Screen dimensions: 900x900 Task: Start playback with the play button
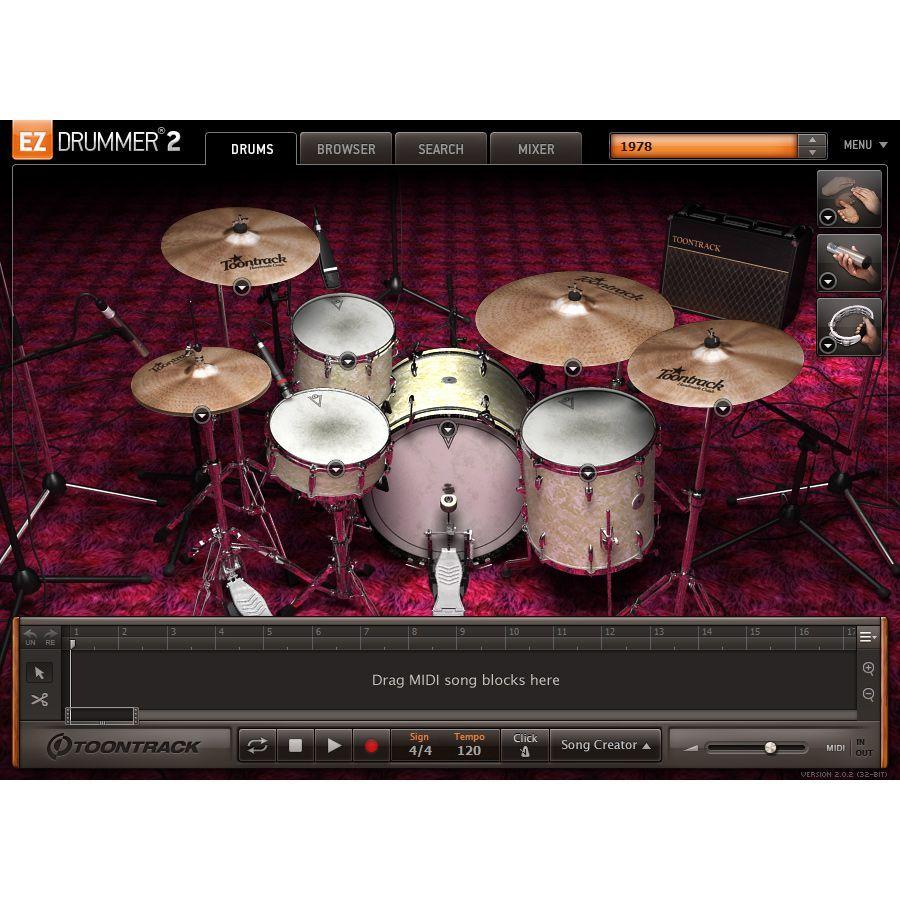(333, 746)
